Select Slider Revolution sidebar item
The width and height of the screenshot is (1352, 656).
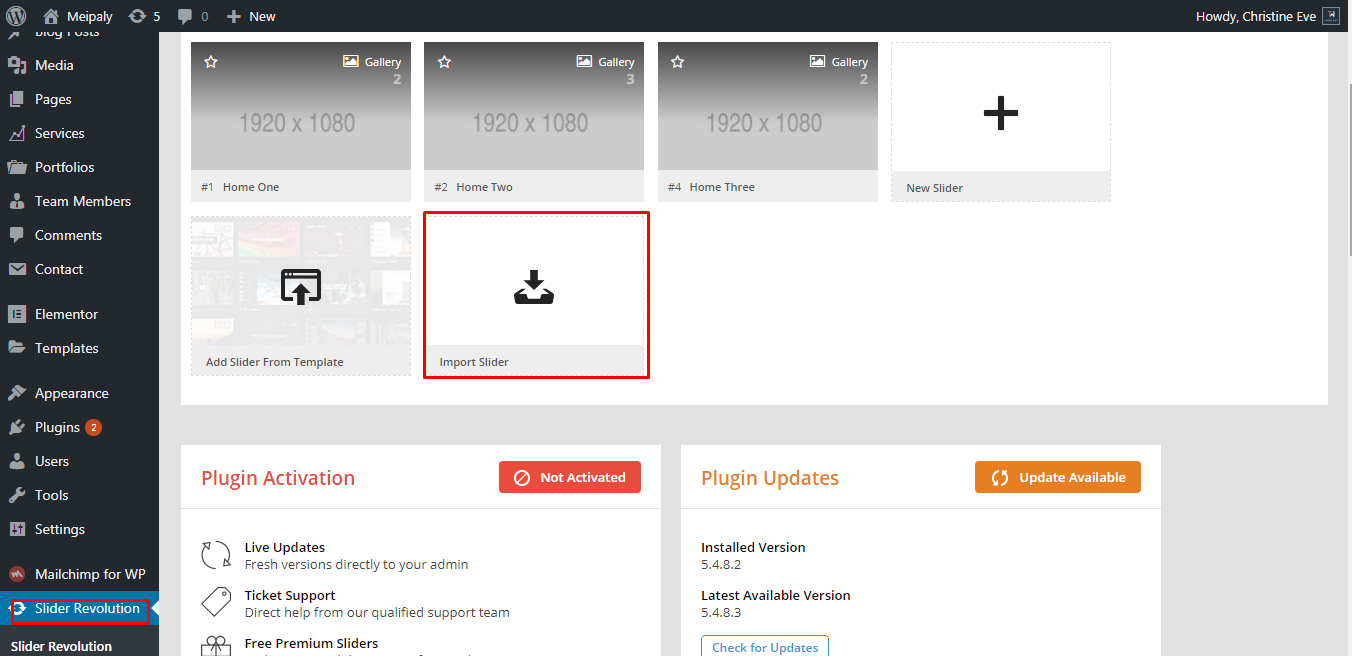coord(79,608)
